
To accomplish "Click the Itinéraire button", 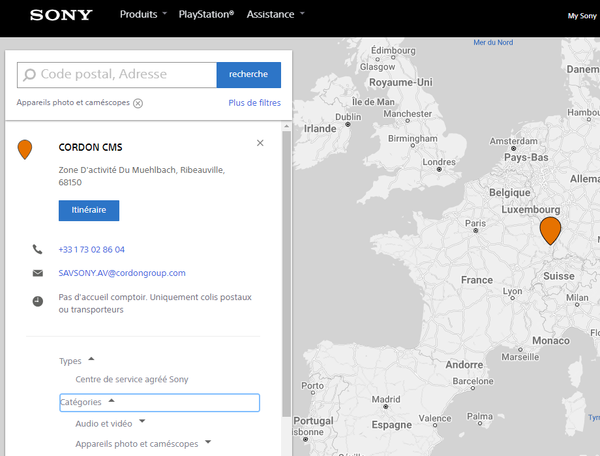I will [x=89, y=210].
